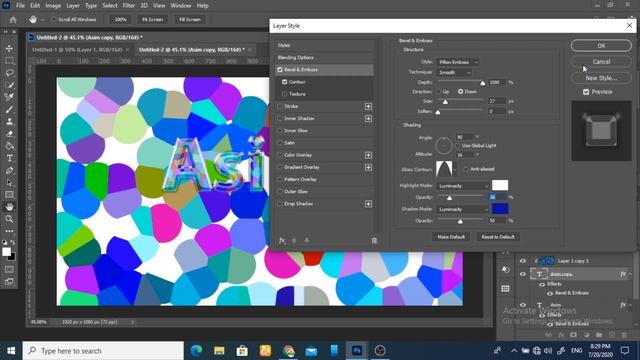640x360 pixels.
Task: Enable the Texture checkbox
Action: point(284,94)
